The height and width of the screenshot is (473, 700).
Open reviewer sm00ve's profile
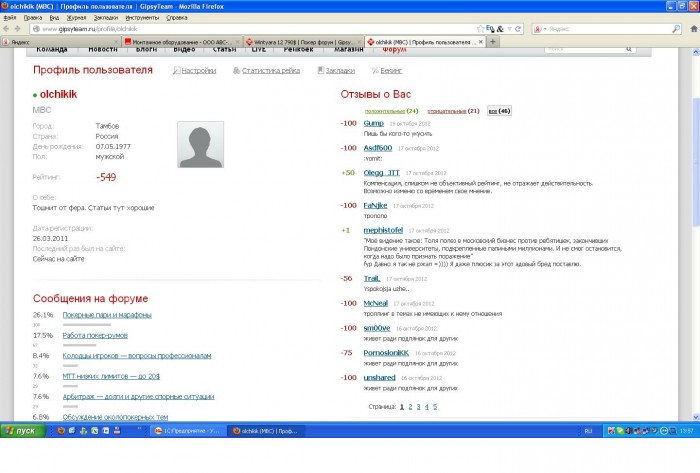coord(377,328)
